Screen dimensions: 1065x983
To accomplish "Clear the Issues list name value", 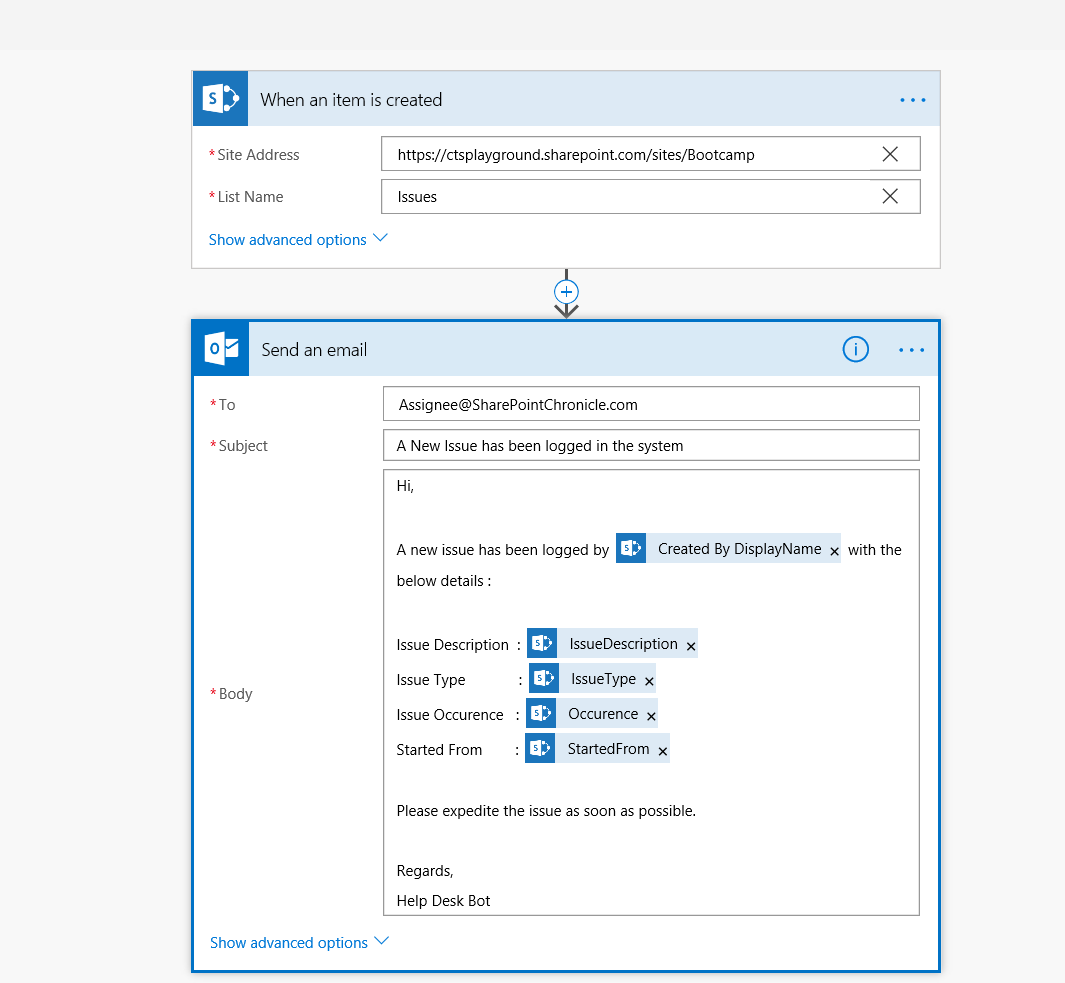I will coord(890,196).
